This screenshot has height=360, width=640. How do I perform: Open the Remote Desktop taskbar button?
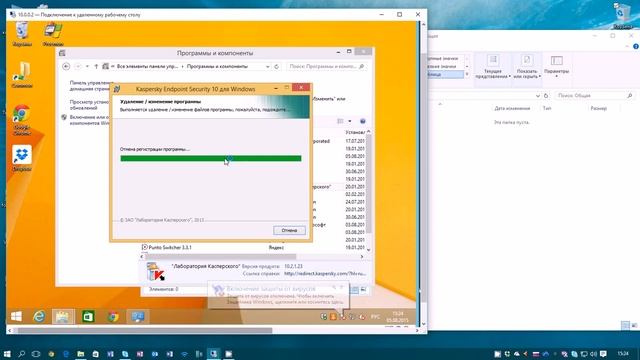213,354
